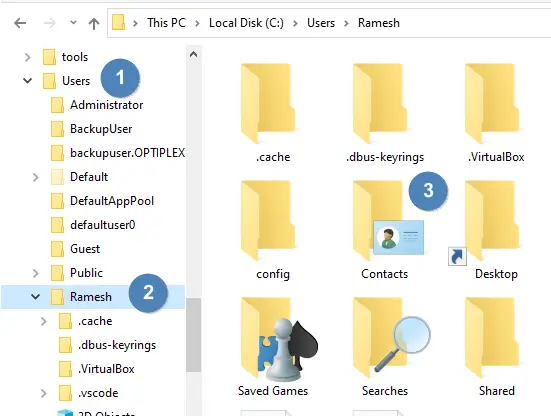Click the Administrator folder icon

coord(57,105)
